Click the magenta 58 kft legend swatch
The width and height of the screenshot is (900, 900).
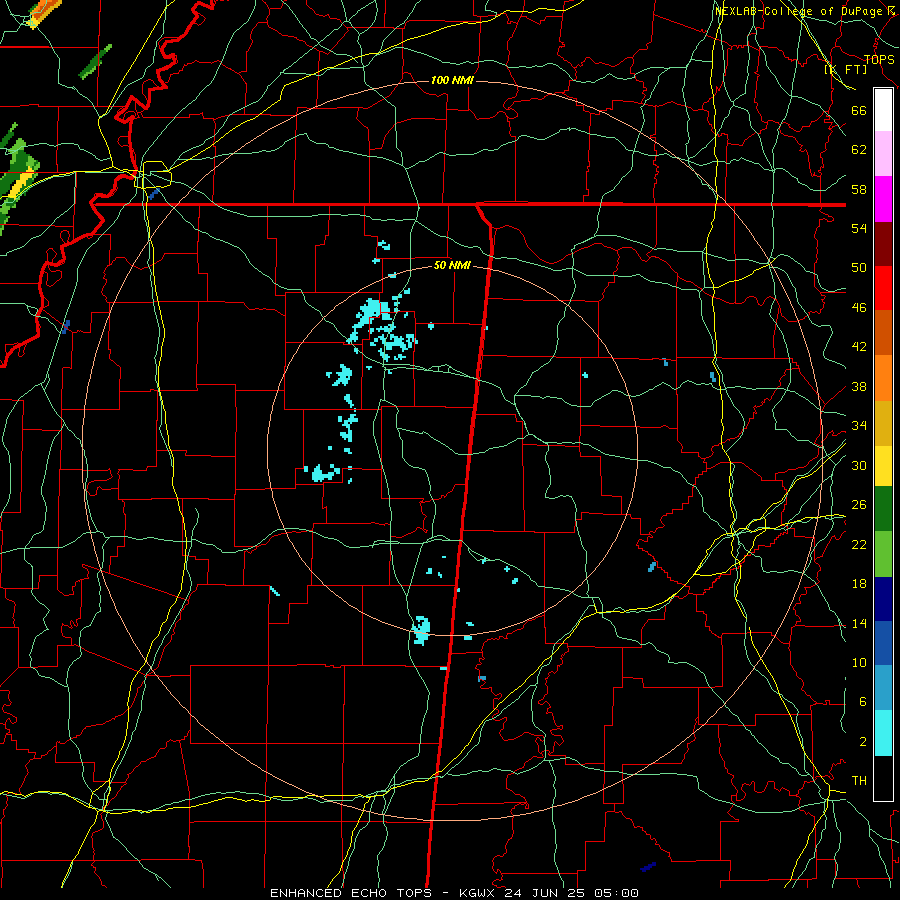pyautogui.click(x=883, y=199)
